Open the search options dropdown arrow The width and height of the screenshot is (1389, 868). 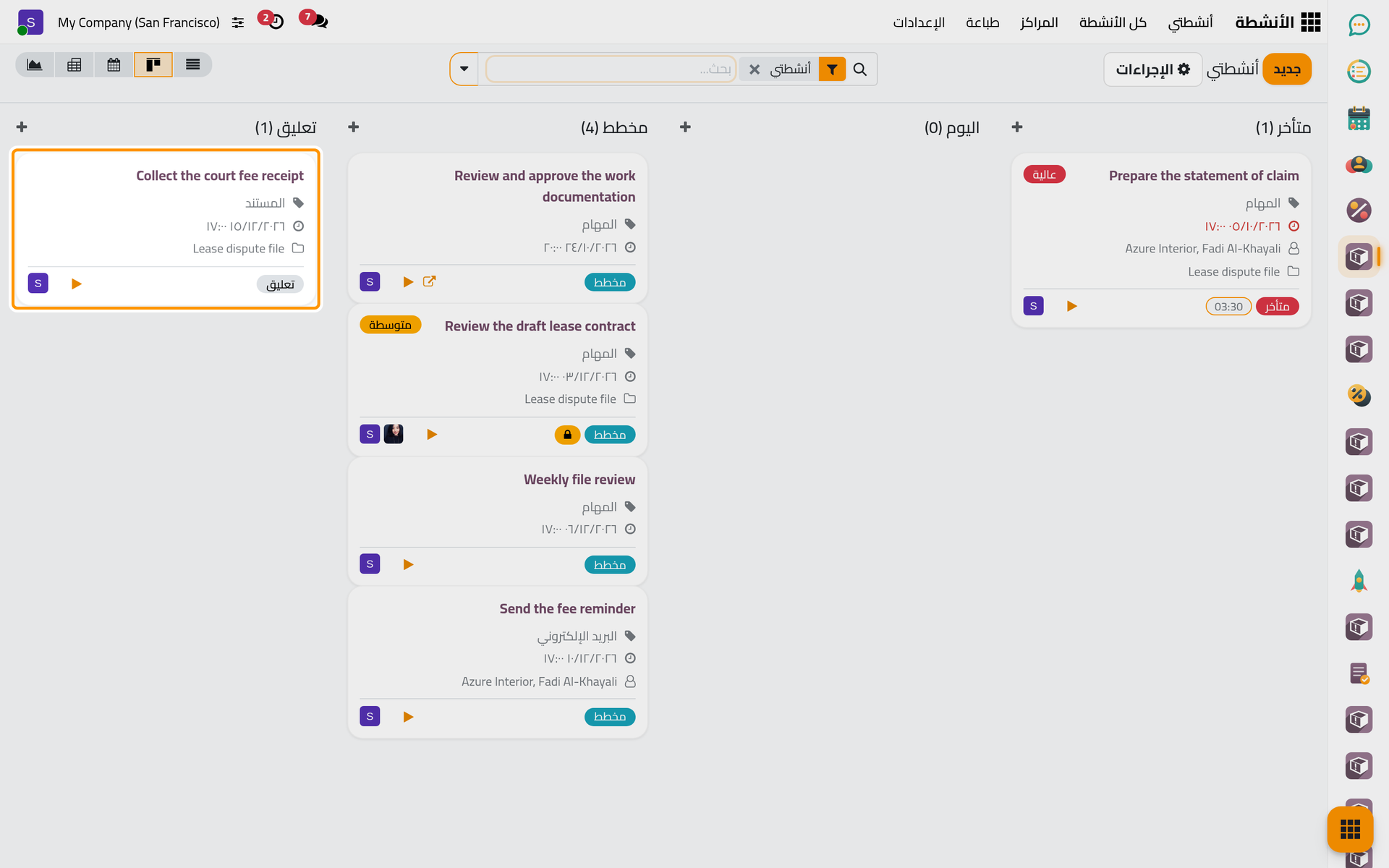464,69
